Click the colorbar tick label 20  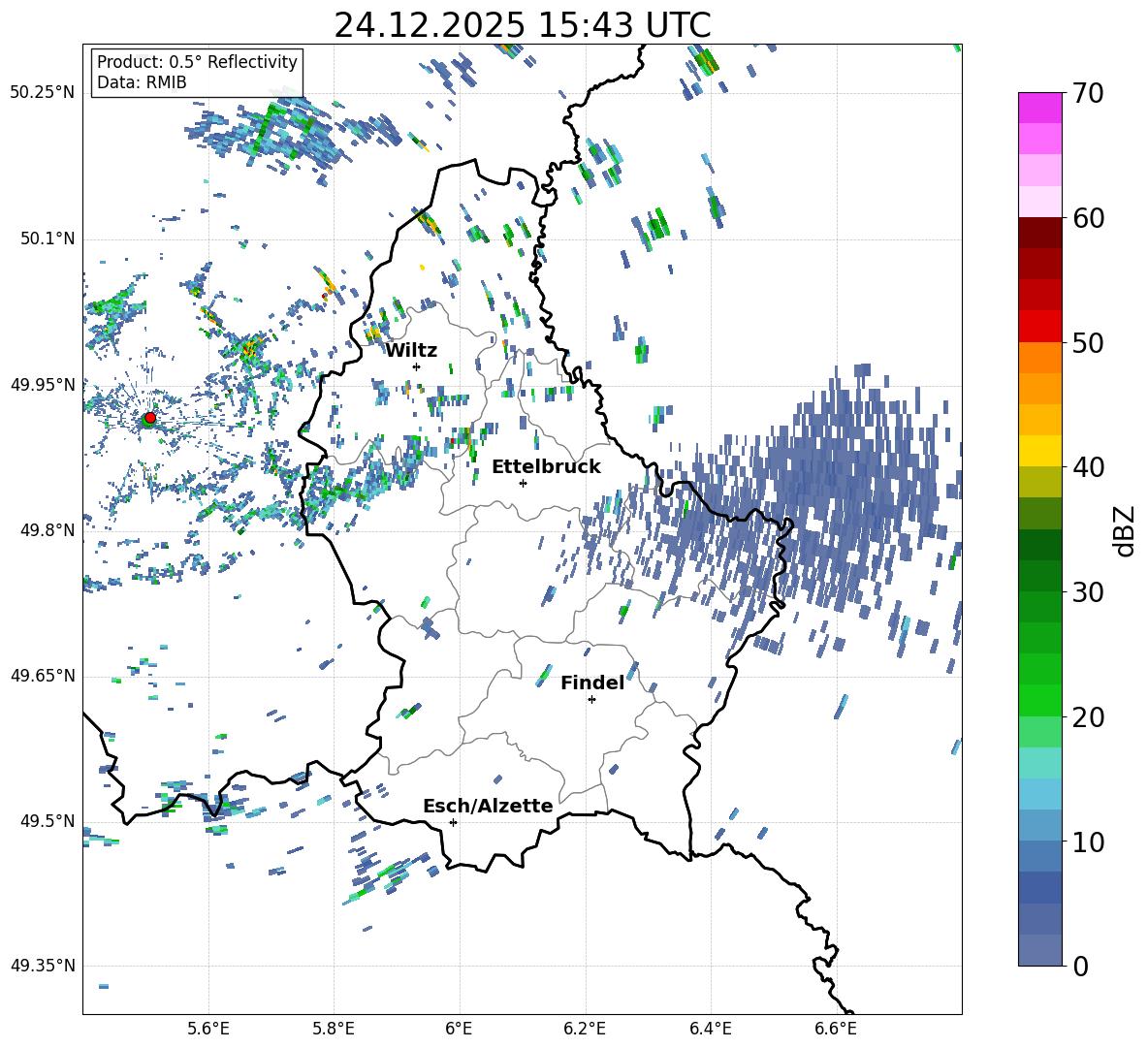(x=1087, y=716)
